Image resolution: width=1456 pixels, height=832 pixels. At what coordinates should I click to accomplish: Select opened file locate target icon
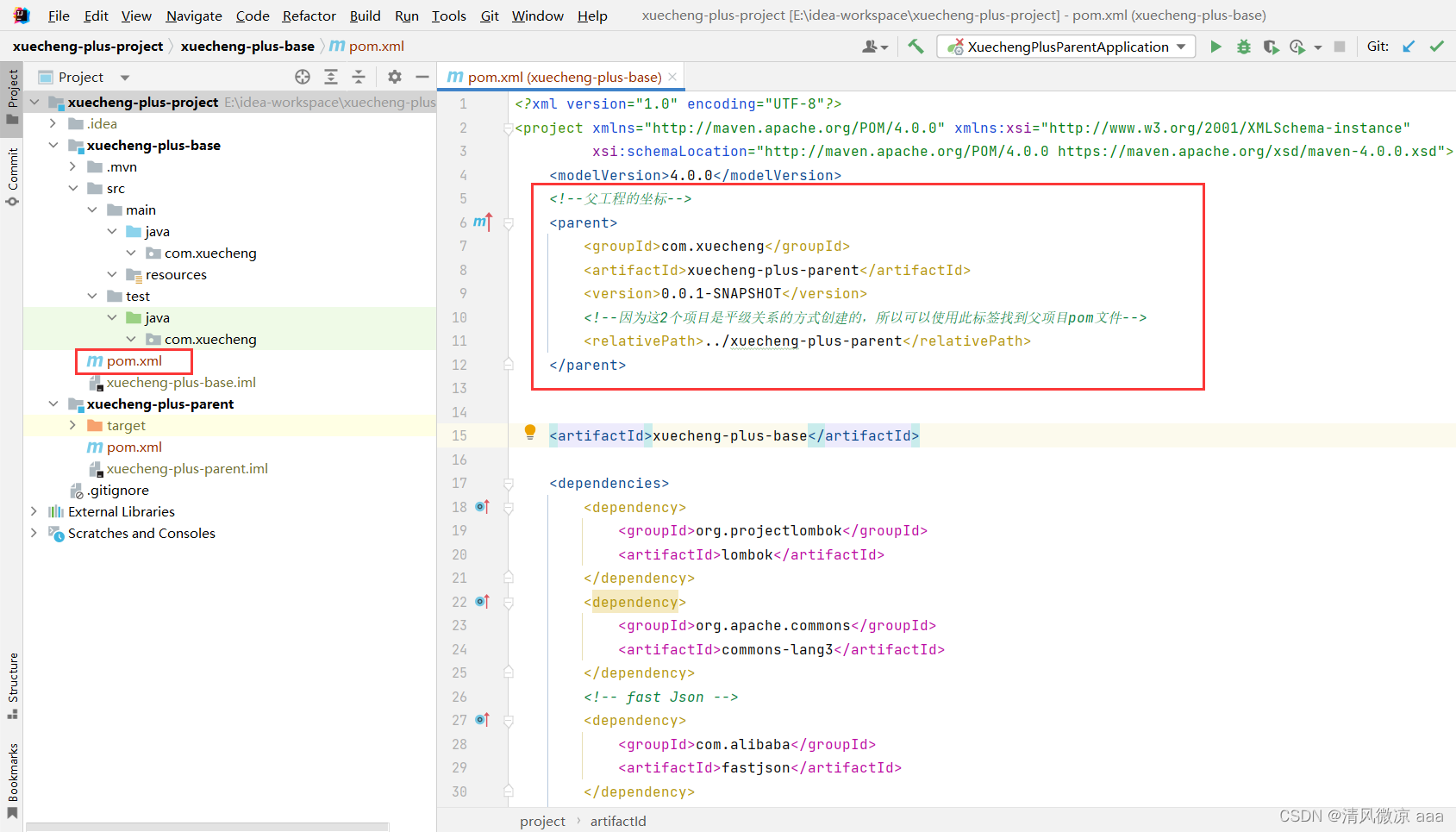coord(303,77)
